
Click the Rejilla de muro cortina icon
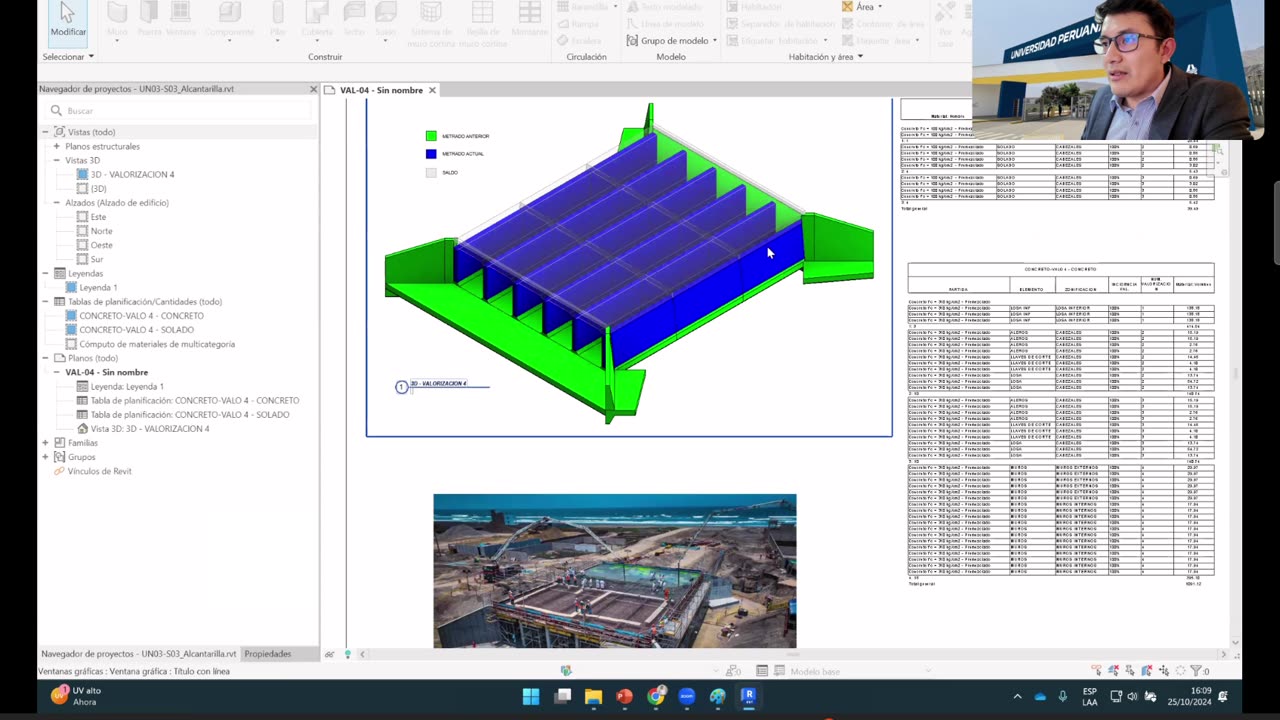pyautogui.click(x=482, y=24)
